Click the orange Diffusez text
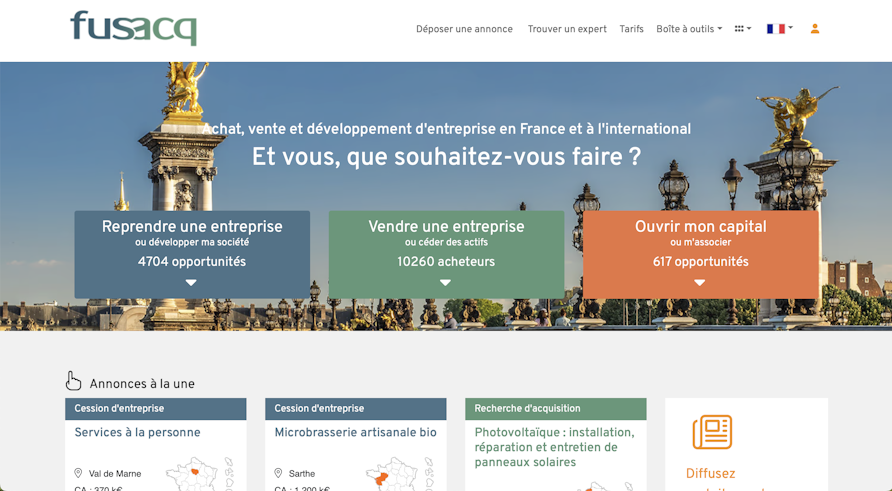 coord(711,473)
